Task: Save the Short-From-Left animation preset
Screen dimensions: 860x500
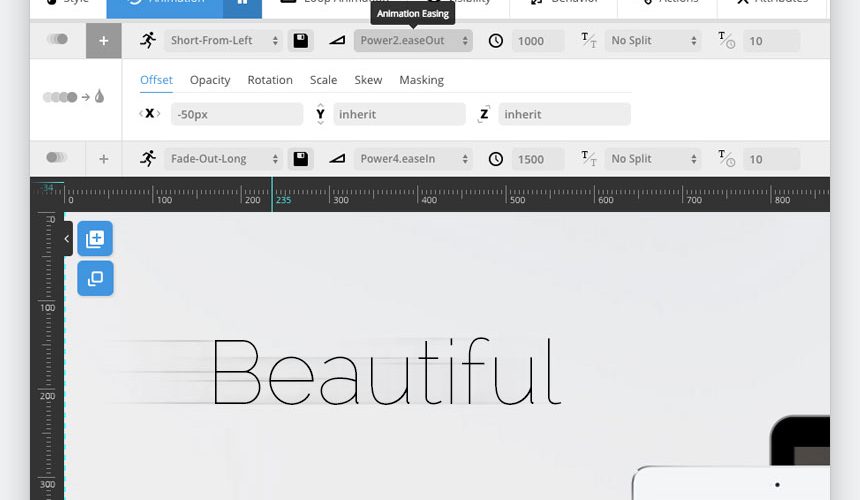Action: pyautogui.click(x=300, y=41)
